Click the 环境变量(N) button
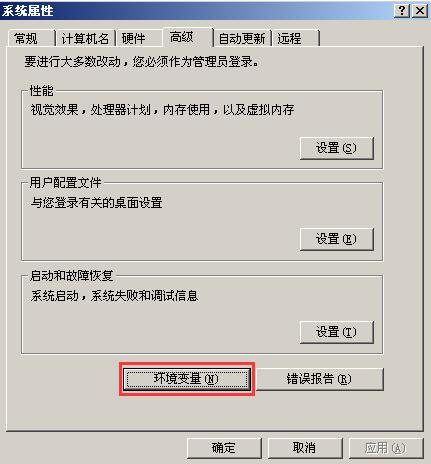 coord(187,379)
